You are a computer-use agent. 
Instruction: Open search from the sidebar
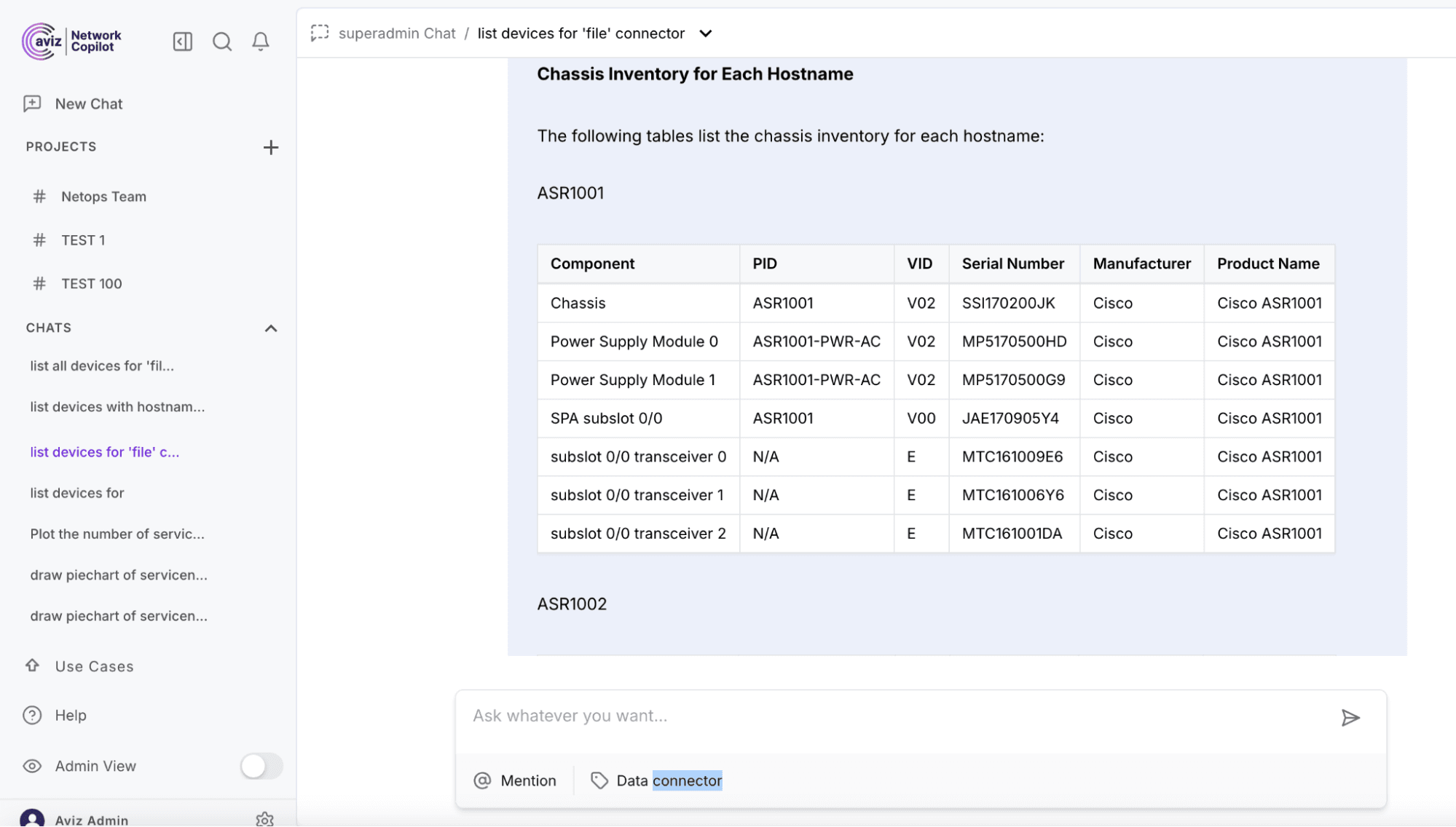tap(222, 41)
